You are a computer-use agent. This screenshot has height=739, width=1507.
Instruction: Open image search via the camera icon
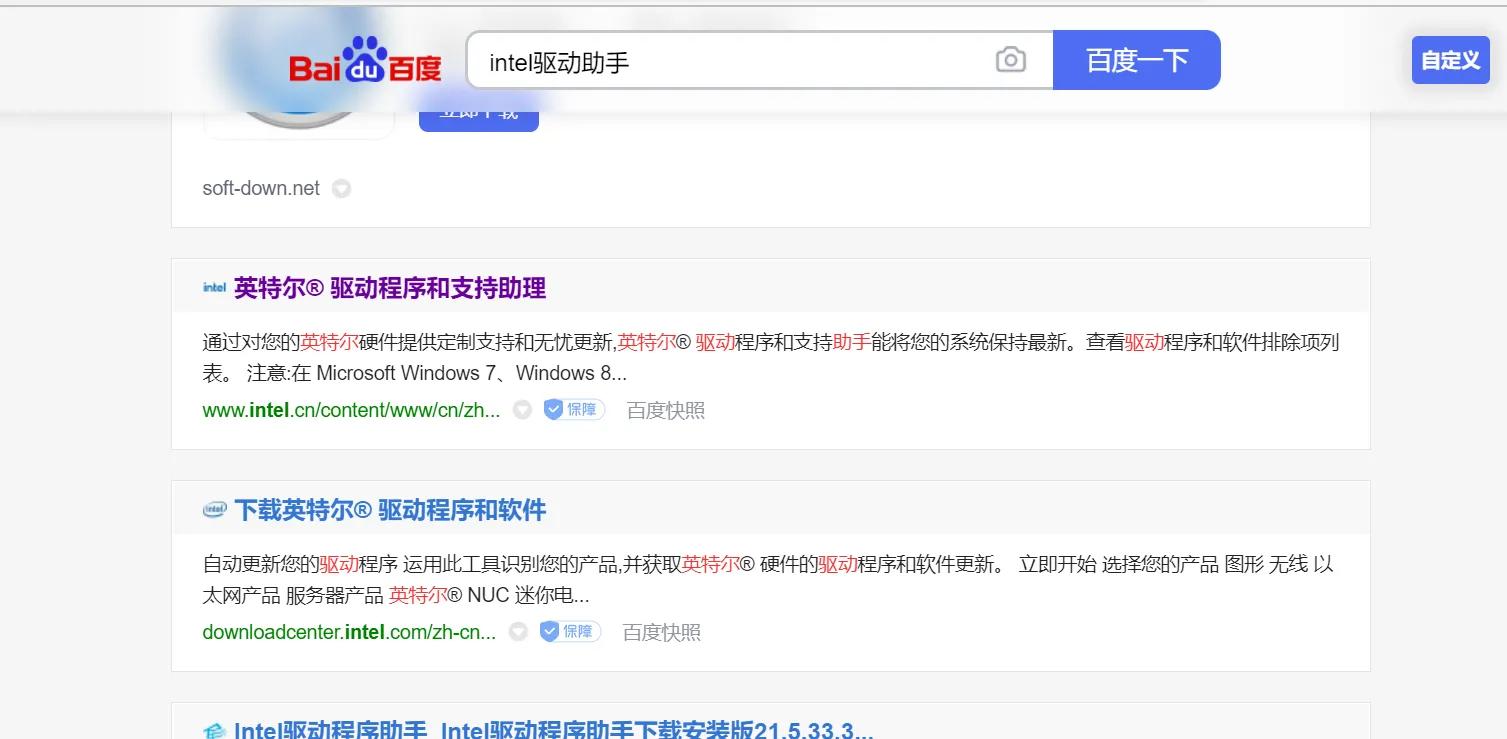[1010, 60]
